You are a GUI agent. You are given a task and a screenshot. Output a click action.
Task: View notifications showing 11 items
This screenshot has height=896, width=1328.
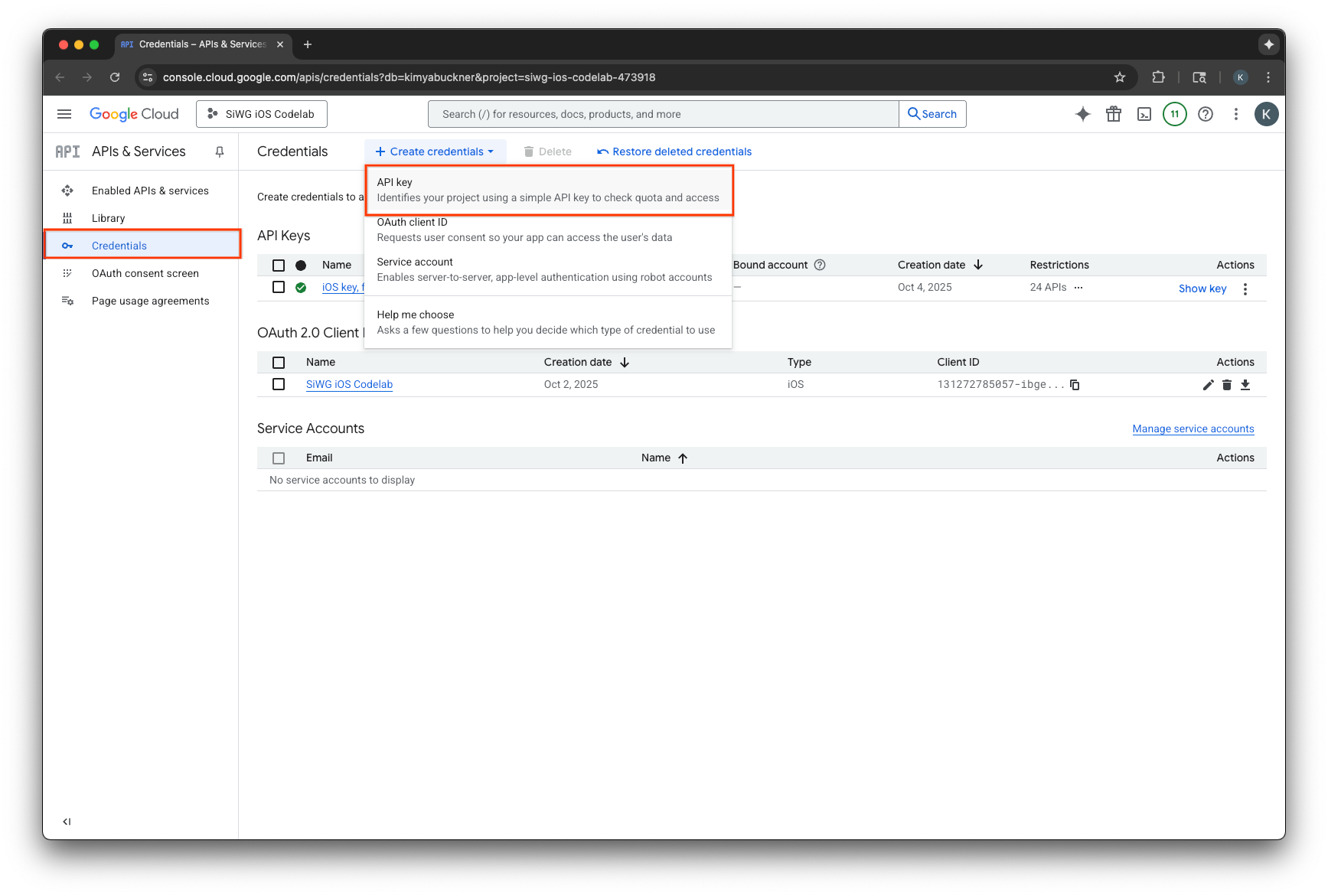pyautogui.click(x=1175, y=113)
